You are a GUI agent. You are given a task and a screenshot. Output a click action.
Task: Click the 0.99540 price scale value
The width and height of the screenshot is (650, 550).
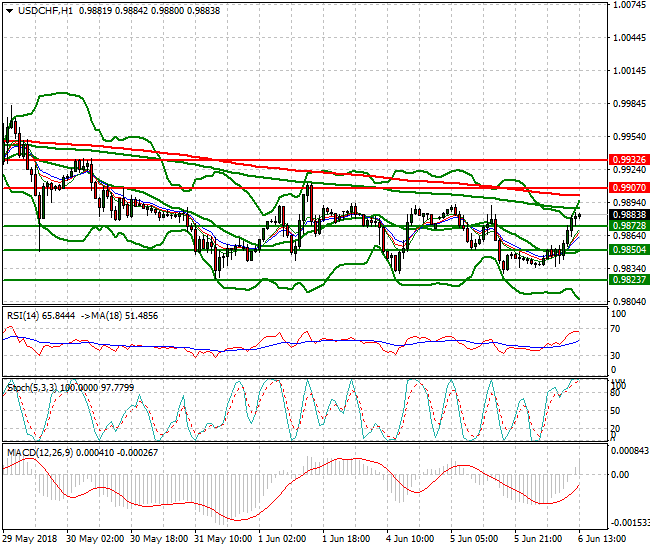630,137
